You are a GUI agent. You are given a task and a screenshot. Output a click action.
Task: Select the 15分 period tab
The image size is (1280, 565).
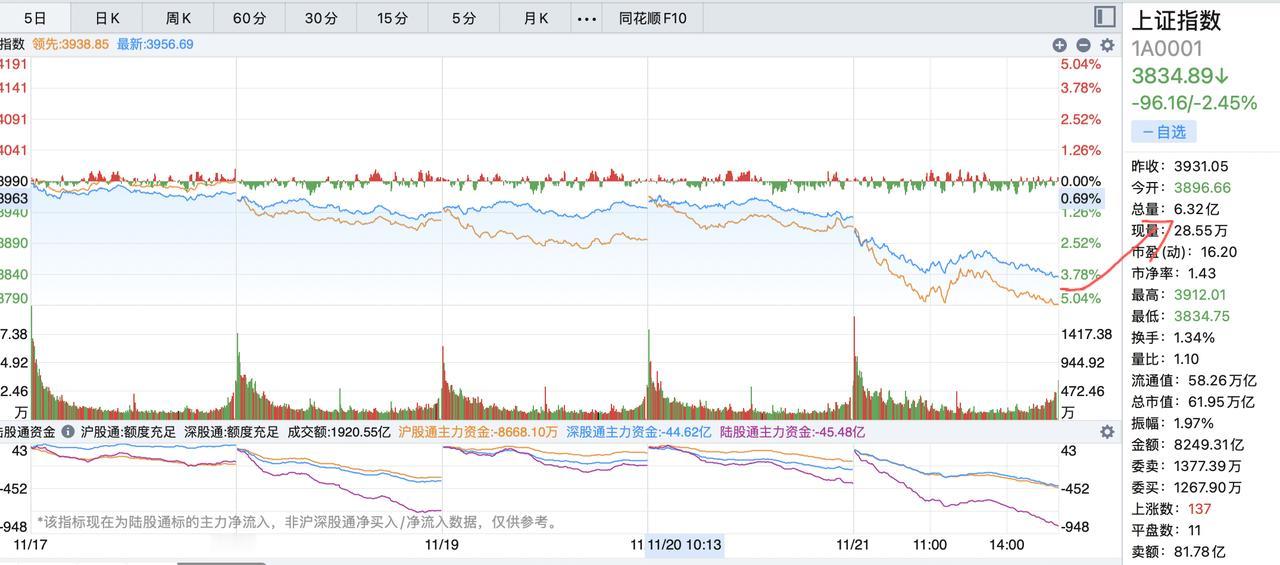(x=392, y=18)
